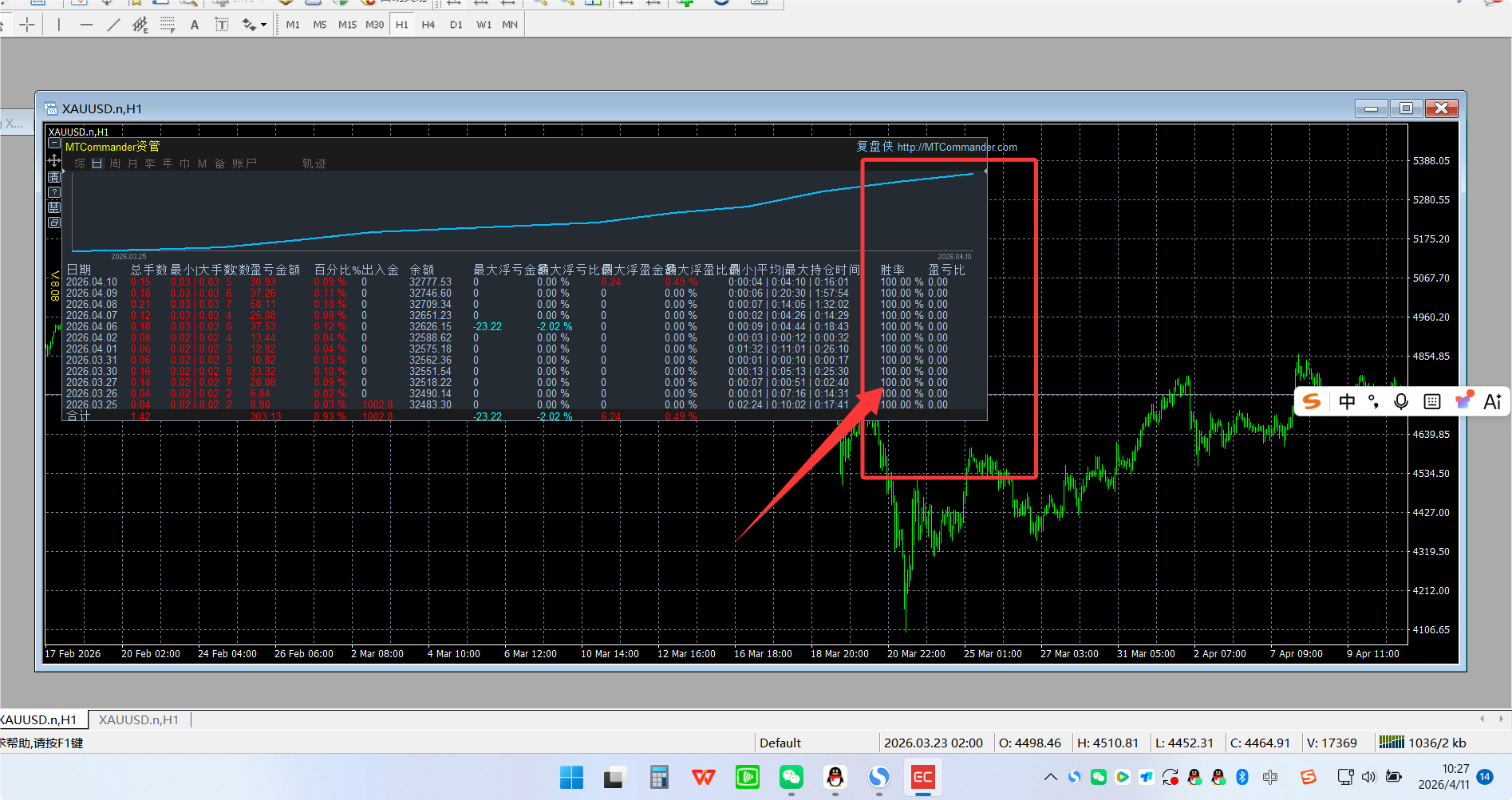This screenshot has height=800, width=1512.
Task: Expand the system tray hidden icons chevron
Action: (x=1051, y=777)
